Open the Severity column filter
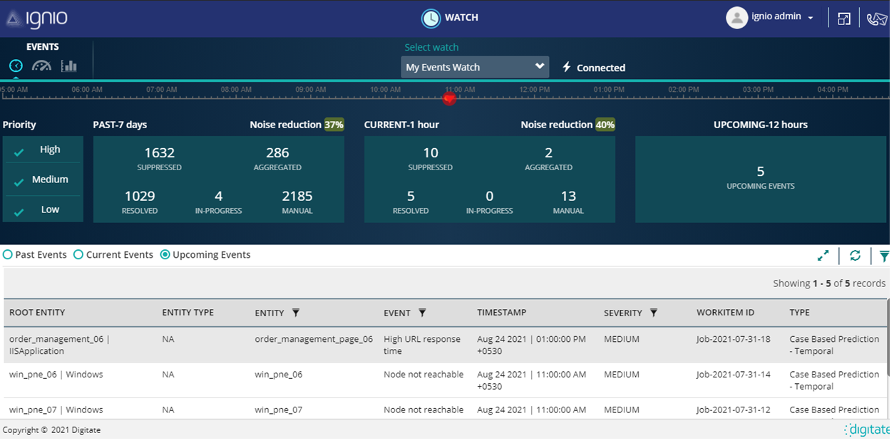 tap(654, 313)
